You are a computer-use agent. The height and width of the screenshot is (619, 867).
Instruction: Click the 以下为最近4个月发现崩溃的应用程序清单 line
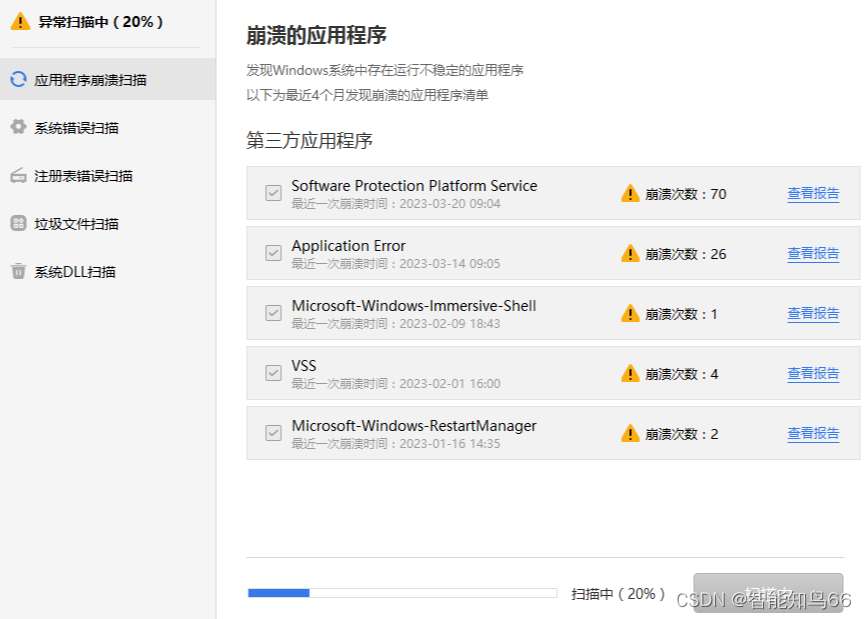click(367, 95)
